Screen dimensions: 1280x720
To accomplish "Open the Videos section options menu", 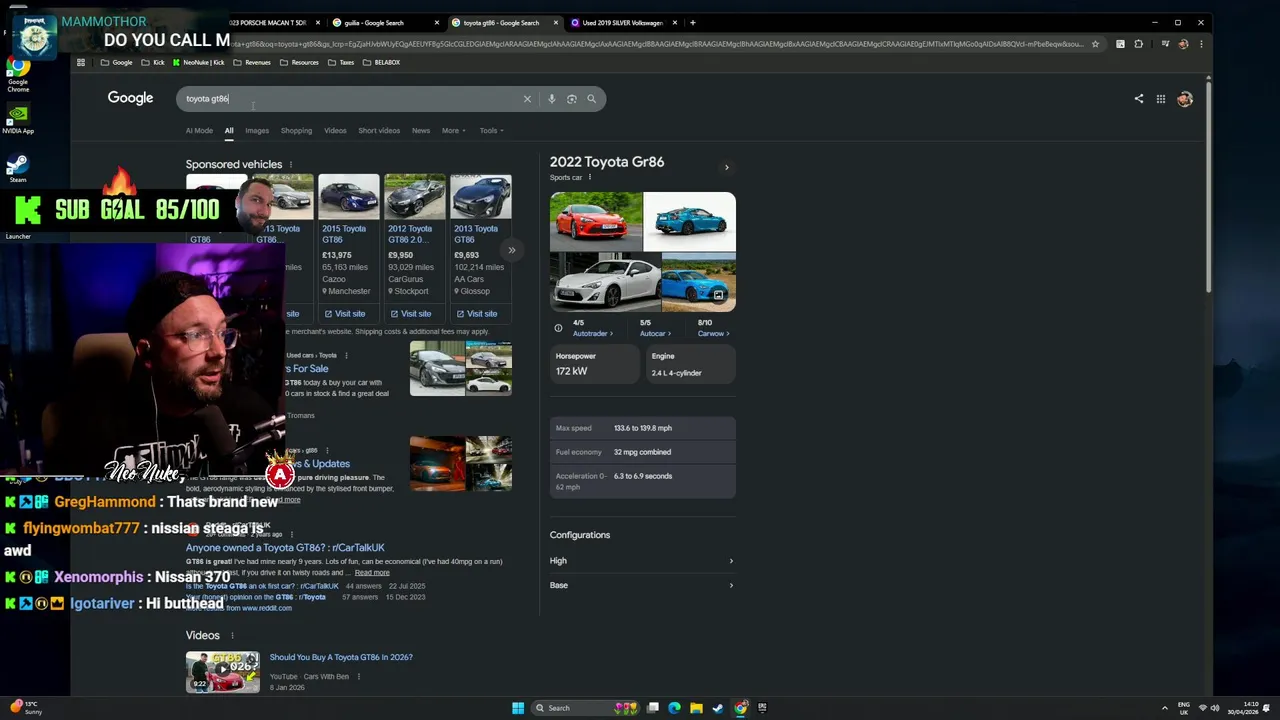I will pos(232,636).
